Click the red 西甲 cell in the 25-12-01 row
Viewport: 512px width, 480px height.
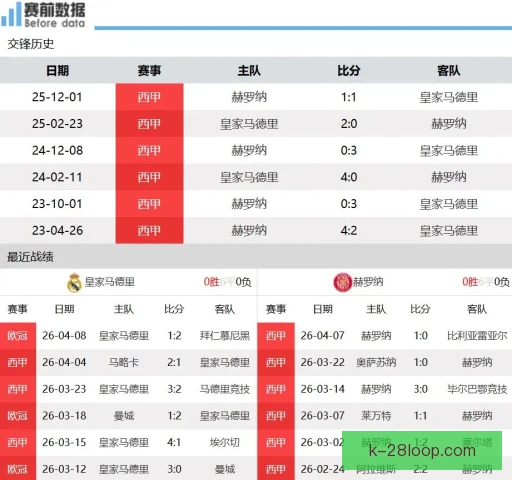point(149,97)
